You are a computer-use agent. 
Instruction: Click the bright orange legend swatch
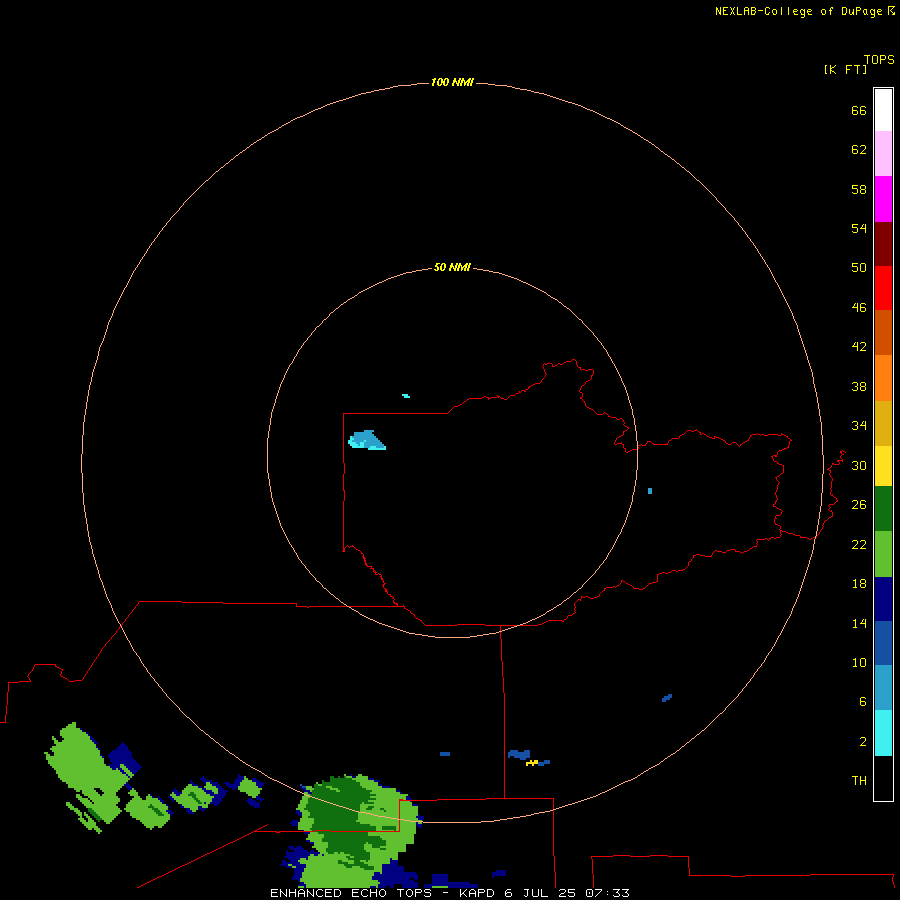[x=883, y=378]
